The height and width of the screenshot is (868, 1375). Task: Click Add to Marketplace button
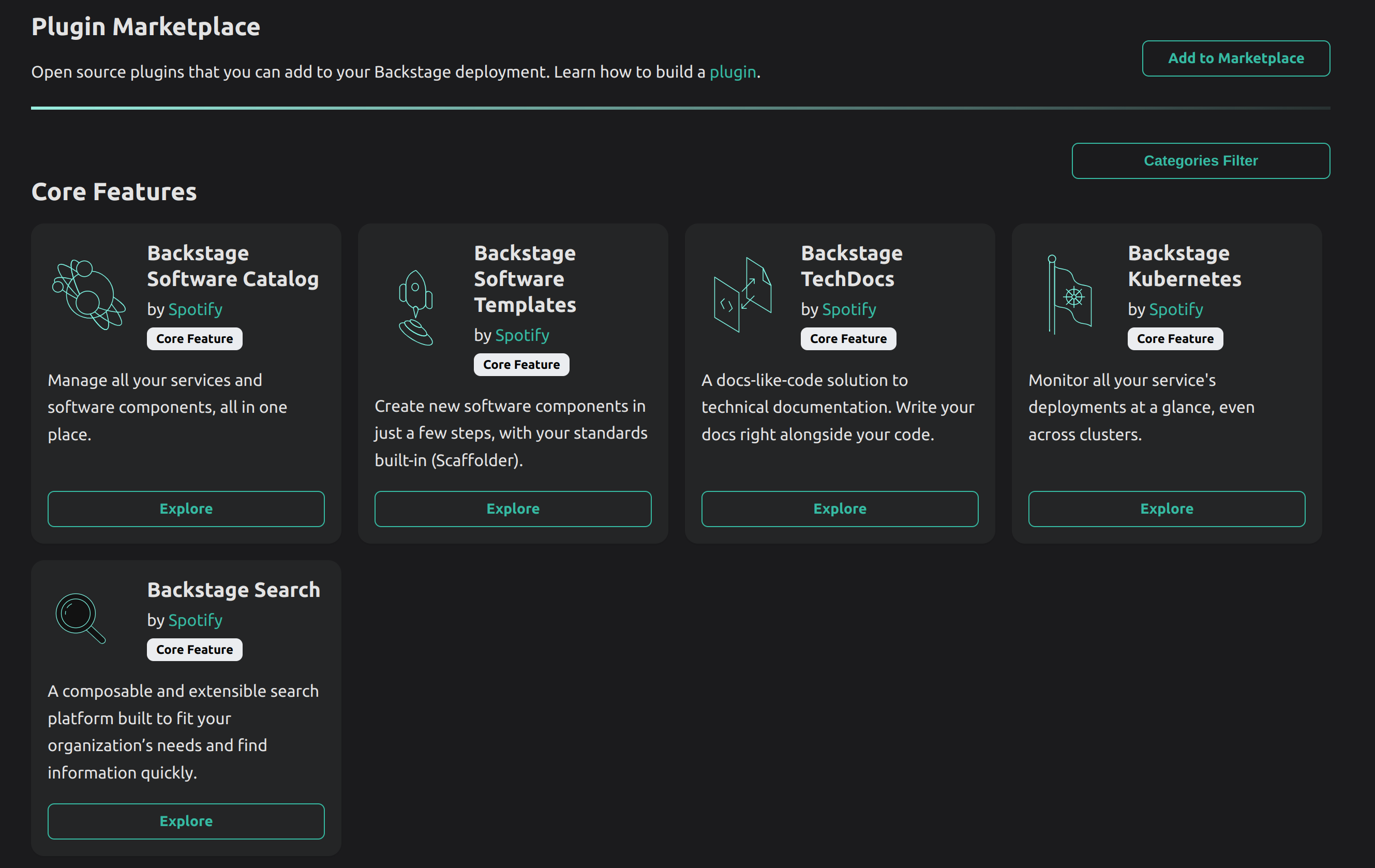coord(1236,58)
